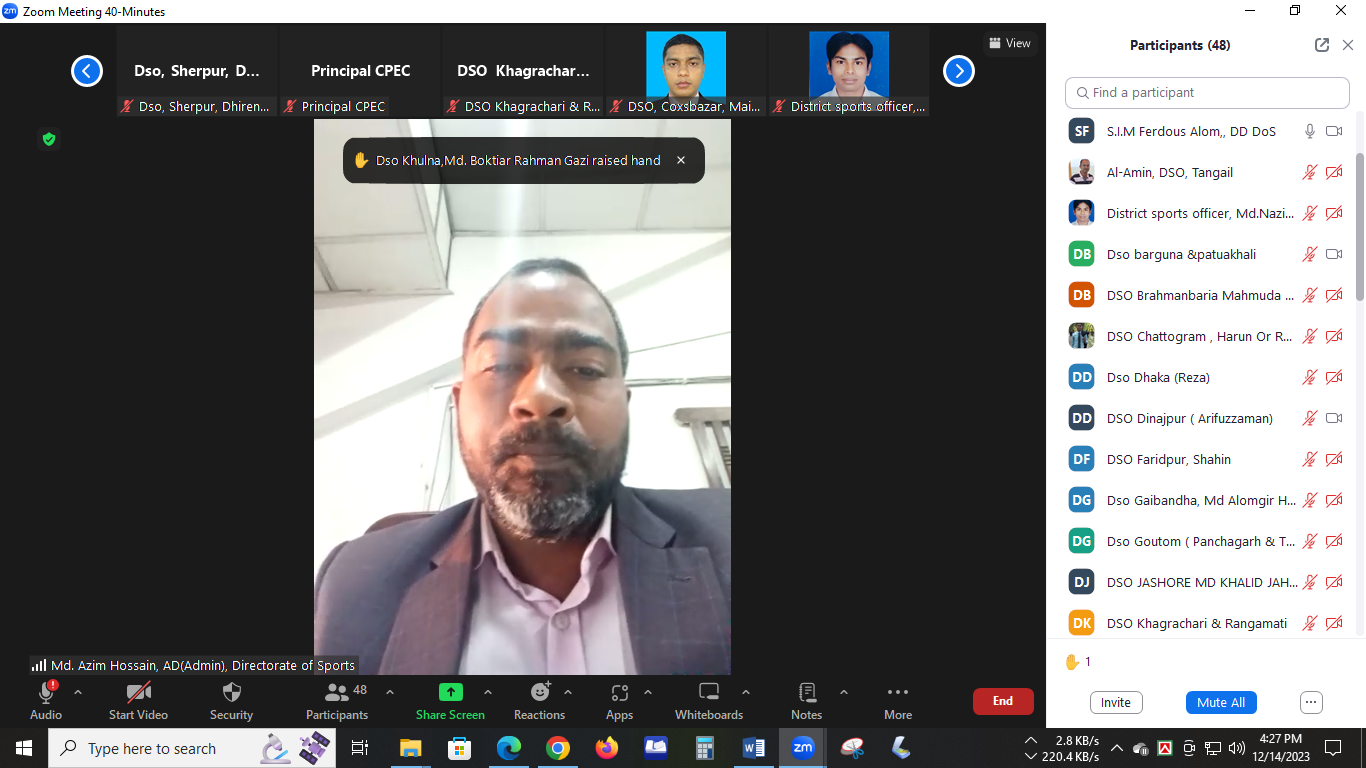Click the Find a participant search field
Viewport: 1366px width, 768px height.
pos(1207,92)
